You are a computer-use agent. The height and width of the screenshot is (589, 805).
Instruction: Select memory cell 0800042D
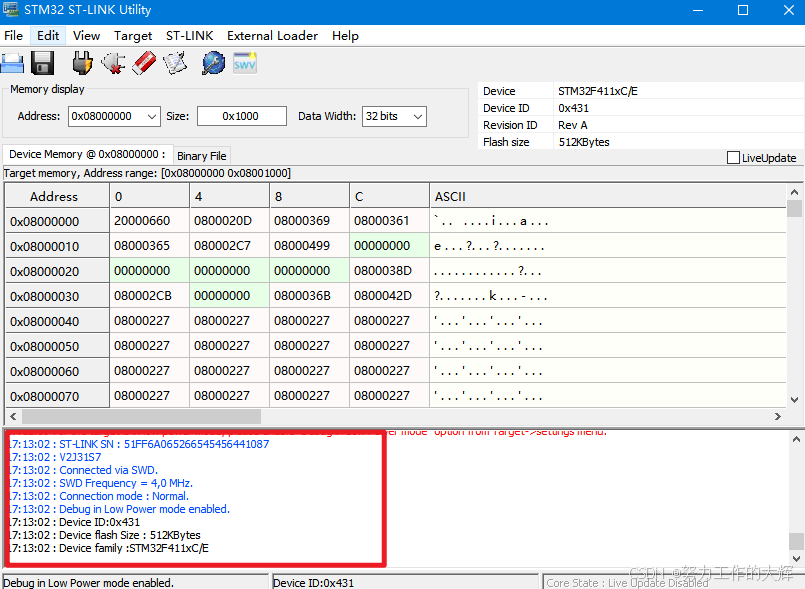[389, 296]
